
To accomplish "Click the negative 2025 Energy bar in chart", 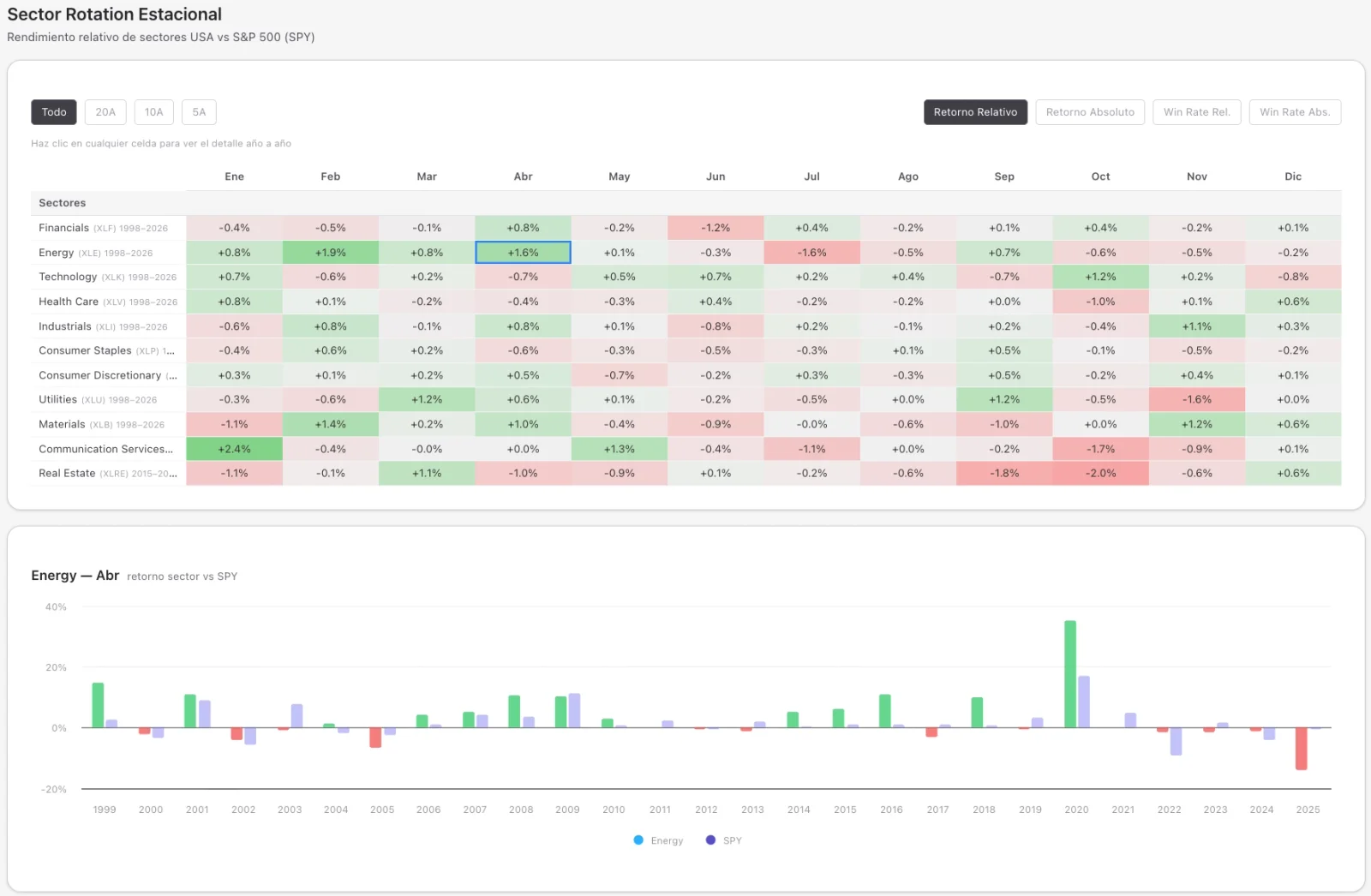I will point(1302,749).
